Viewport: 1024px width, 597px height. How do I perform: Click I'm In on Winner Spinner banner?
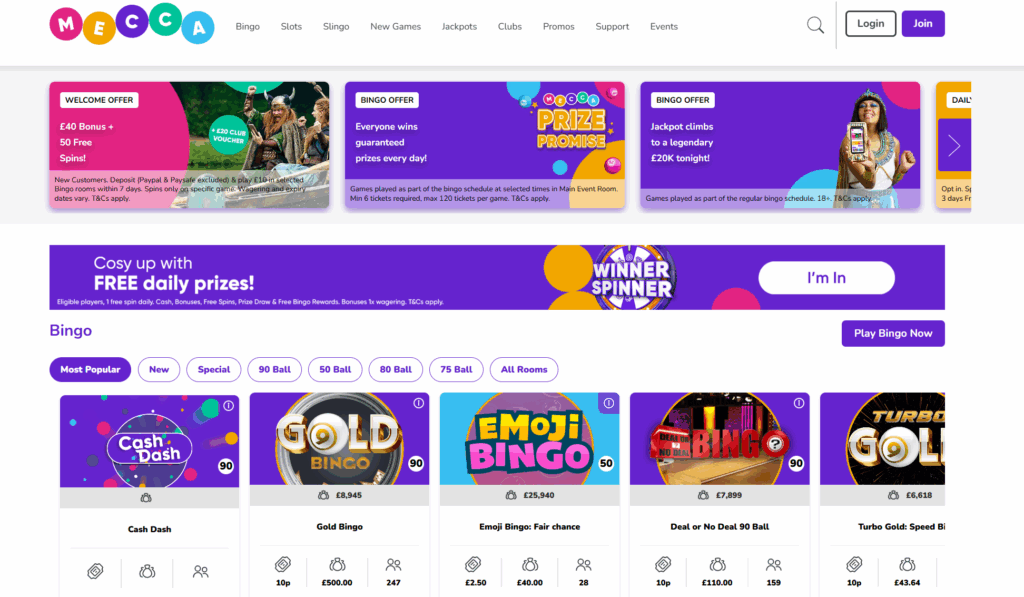pyautogui.click(x=826, y=278)
